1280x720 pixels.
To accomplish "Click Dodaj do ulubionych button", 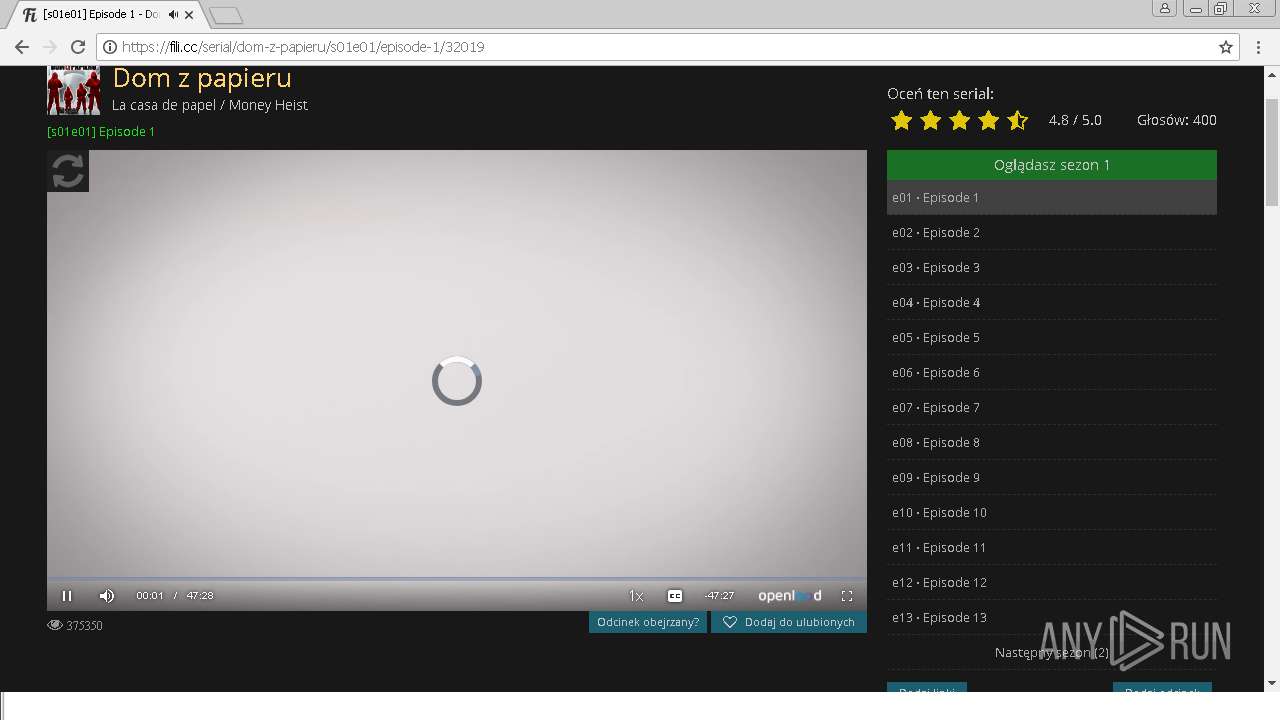I will 789,622.
